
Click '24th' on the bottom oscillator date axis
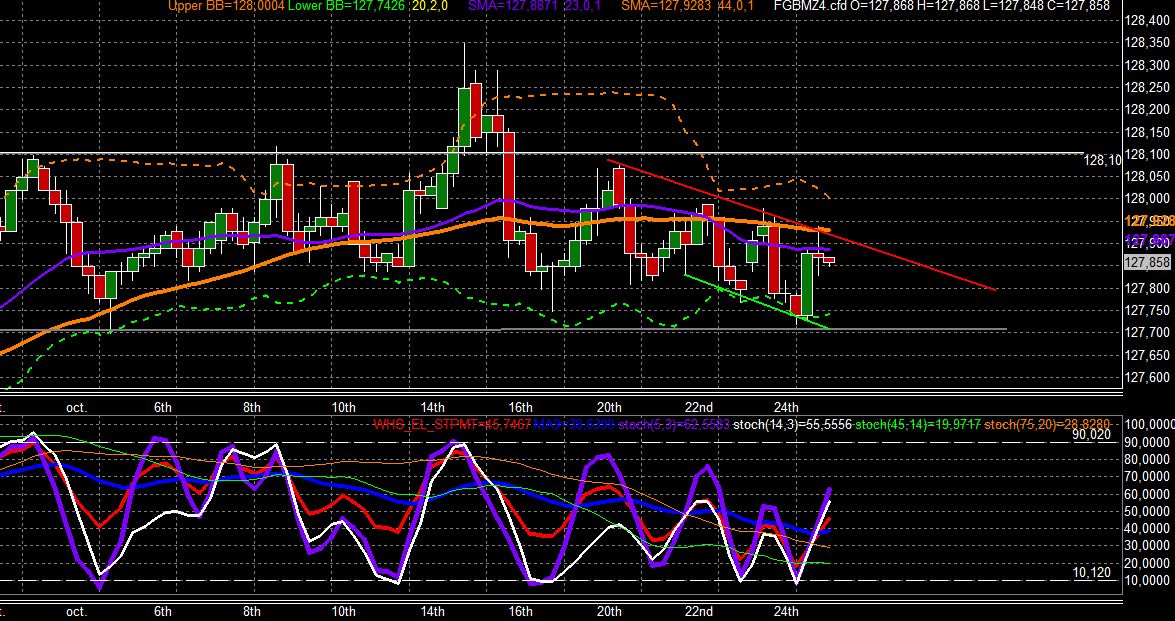786,612
